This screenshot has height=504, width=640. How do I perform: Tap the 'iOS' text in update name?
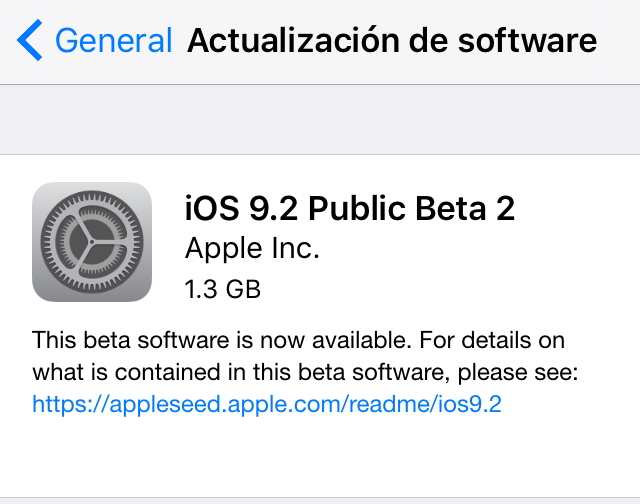(212, 208)
